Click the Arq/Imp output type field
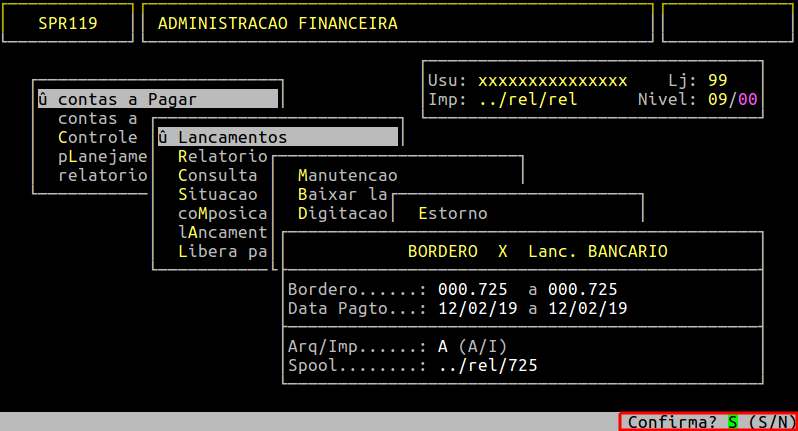Screen dimensions: 798x431 point(442,346)
